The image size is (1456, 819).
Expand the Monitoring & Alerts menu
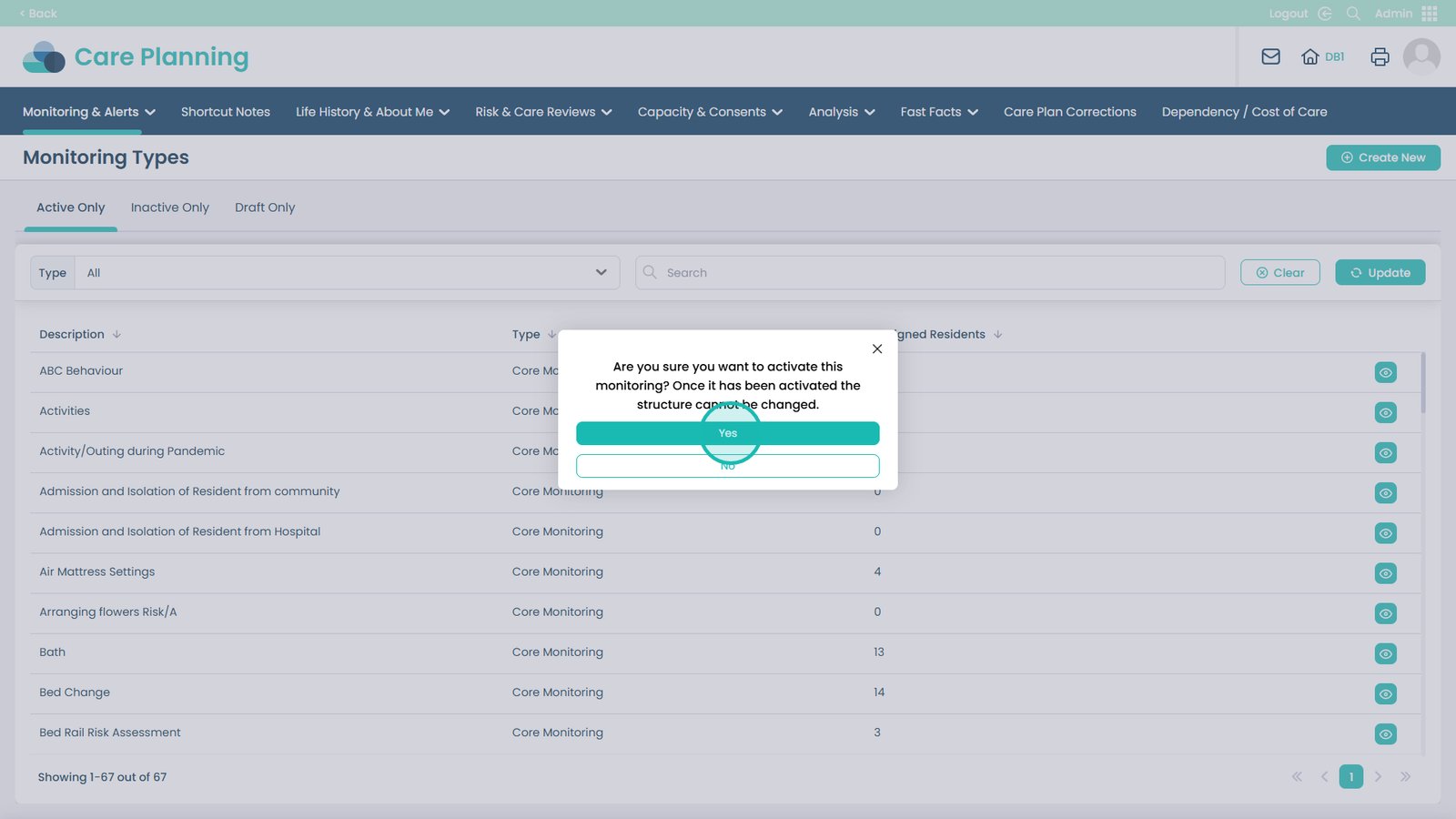[88, 112]
